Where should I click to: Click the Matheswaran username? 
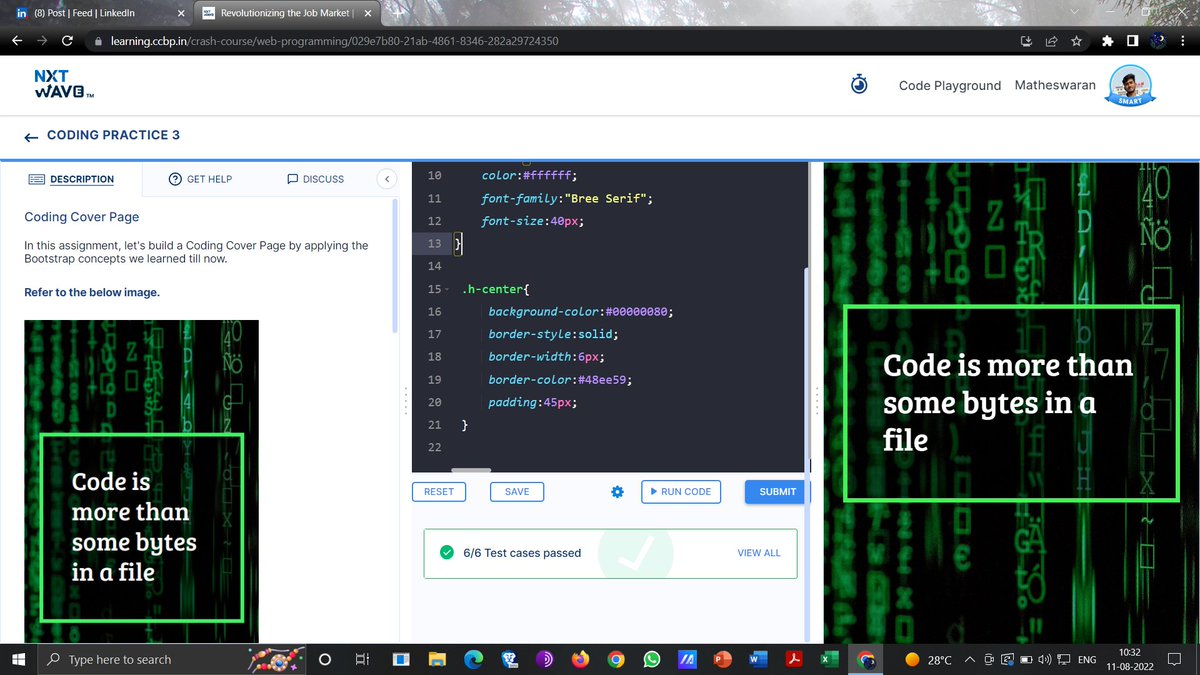pyautogui.click(x=1055, y=86)
